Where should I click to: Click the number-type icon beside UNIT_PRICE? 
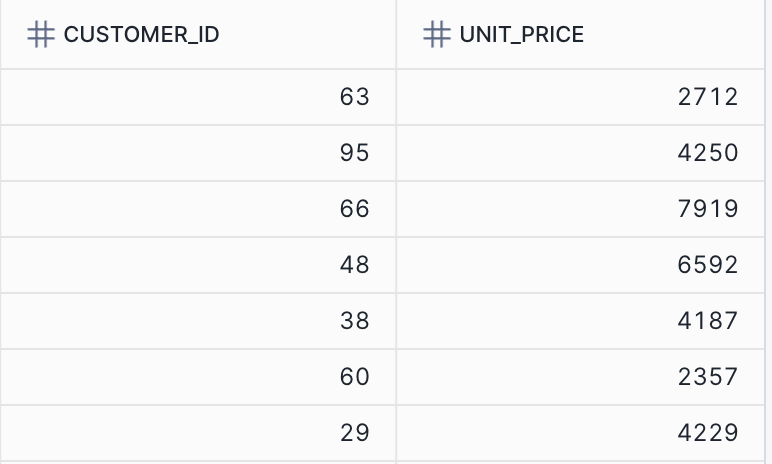436,35
